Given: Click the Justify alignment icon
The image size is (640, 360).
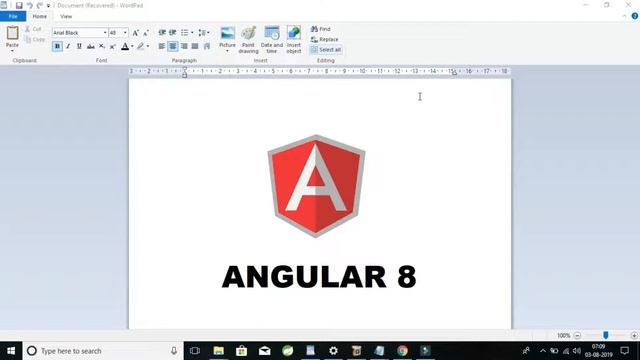Looking at the screenshot, I should click(x=195, y=47).
